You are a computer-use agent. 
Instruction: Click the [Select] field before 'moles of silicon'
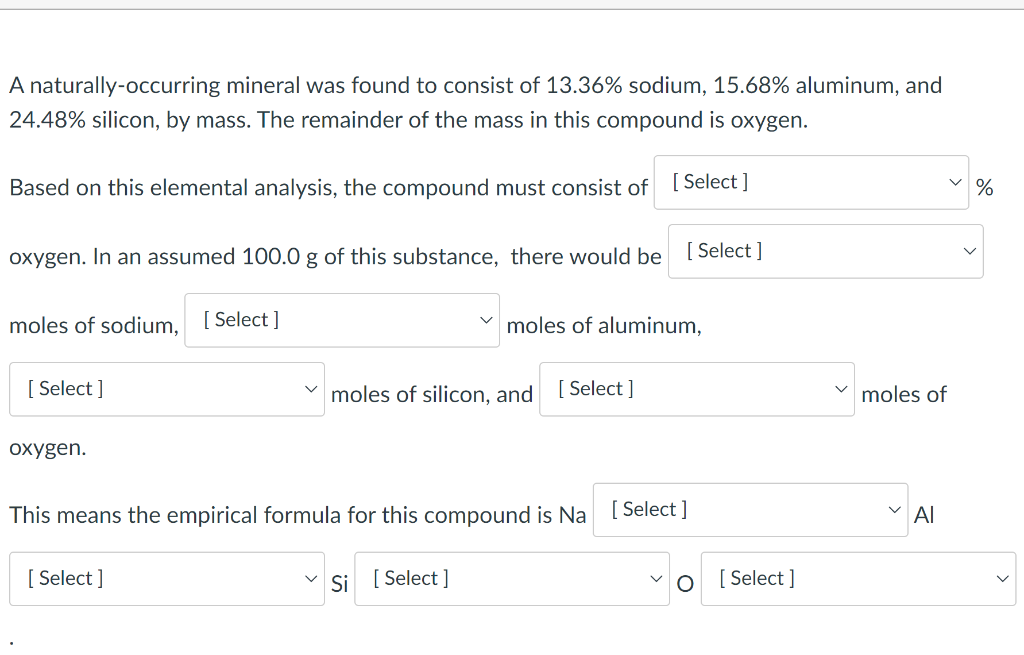point(167,389)
